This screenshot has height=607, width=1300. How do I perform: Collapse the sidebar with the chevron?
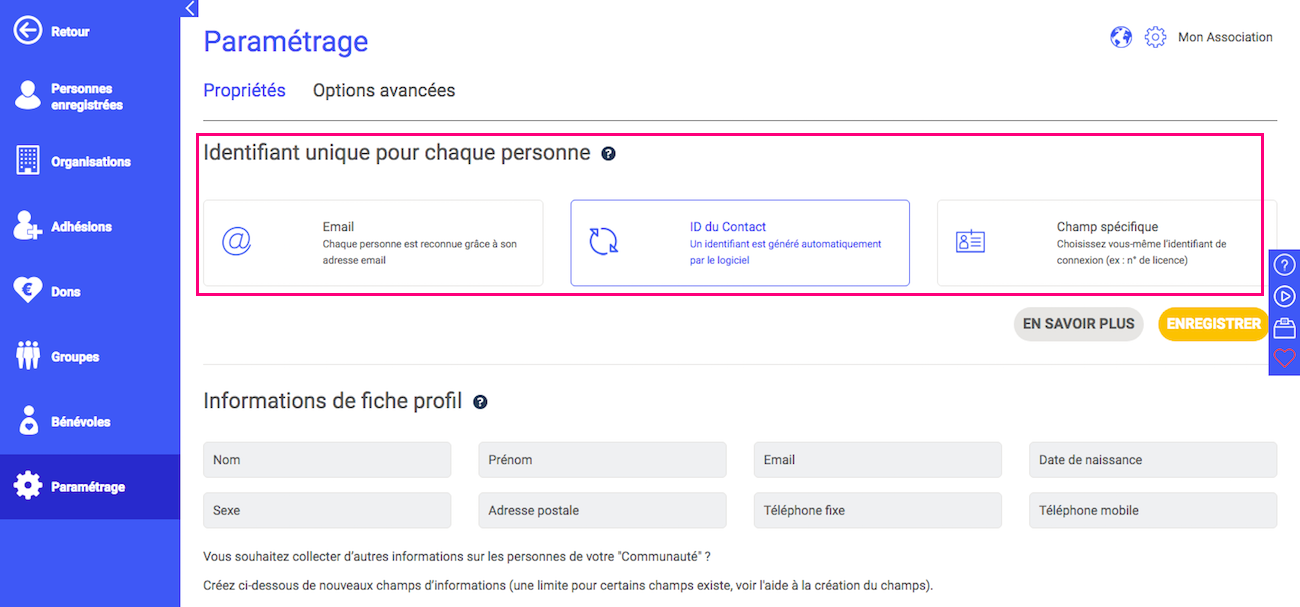[189, 8]
